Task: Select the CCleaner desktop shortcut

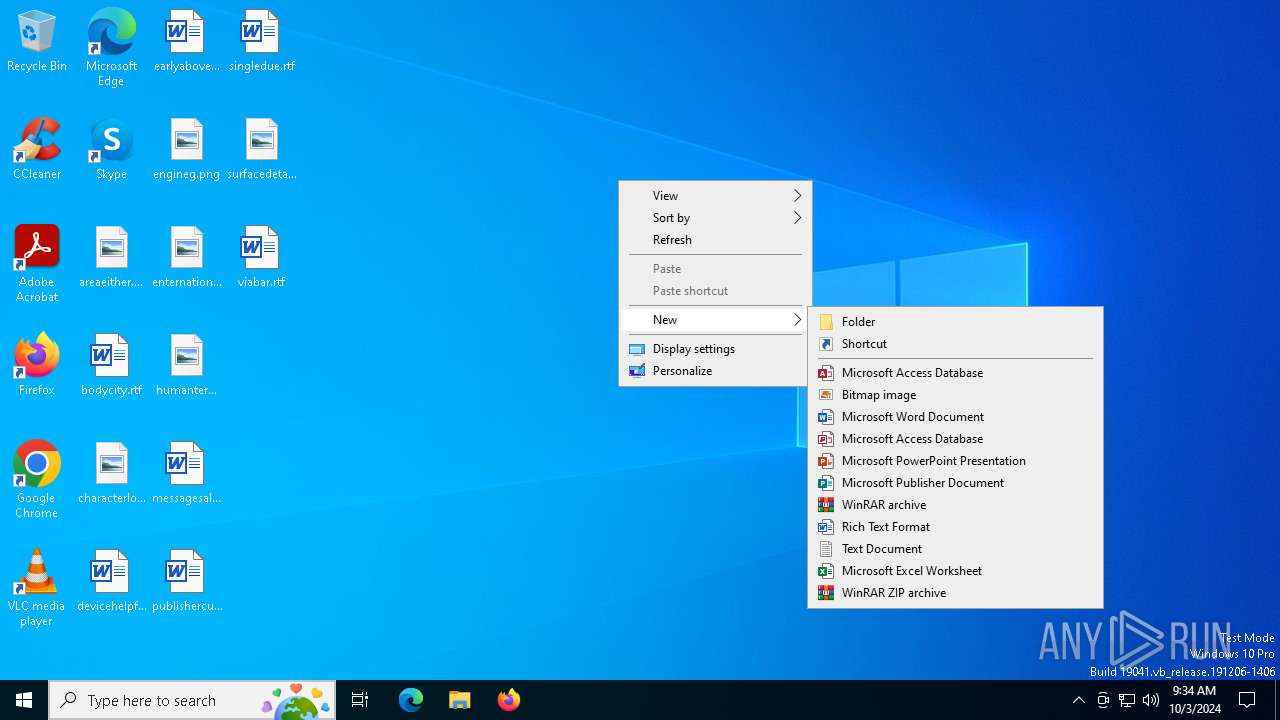Action: coord(37,150)
